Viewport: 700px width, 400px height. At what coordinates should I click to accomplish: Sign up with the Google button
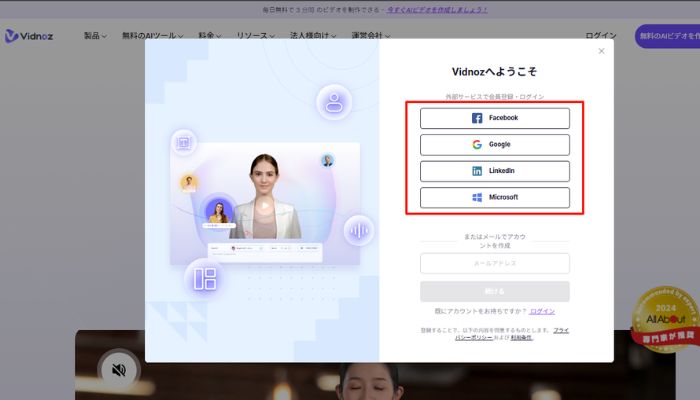point(495,145)
